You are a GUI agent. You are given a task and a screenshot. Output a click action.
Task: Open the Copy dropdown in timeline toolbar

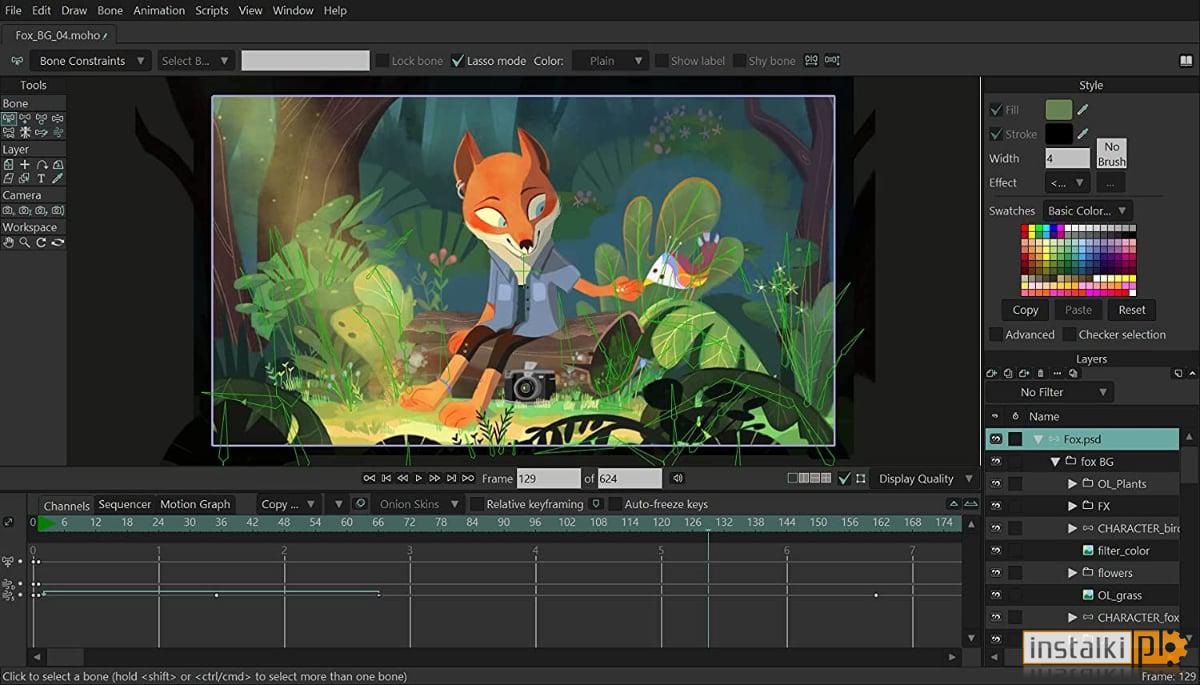point(288,504)
